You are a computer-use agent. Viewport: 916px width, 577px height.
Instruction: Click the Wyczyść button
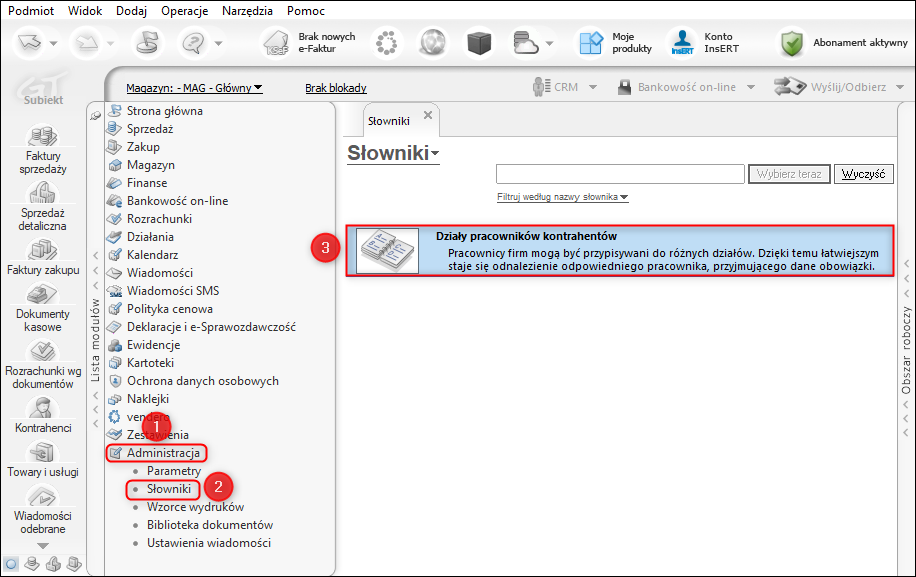pos(863,174)
